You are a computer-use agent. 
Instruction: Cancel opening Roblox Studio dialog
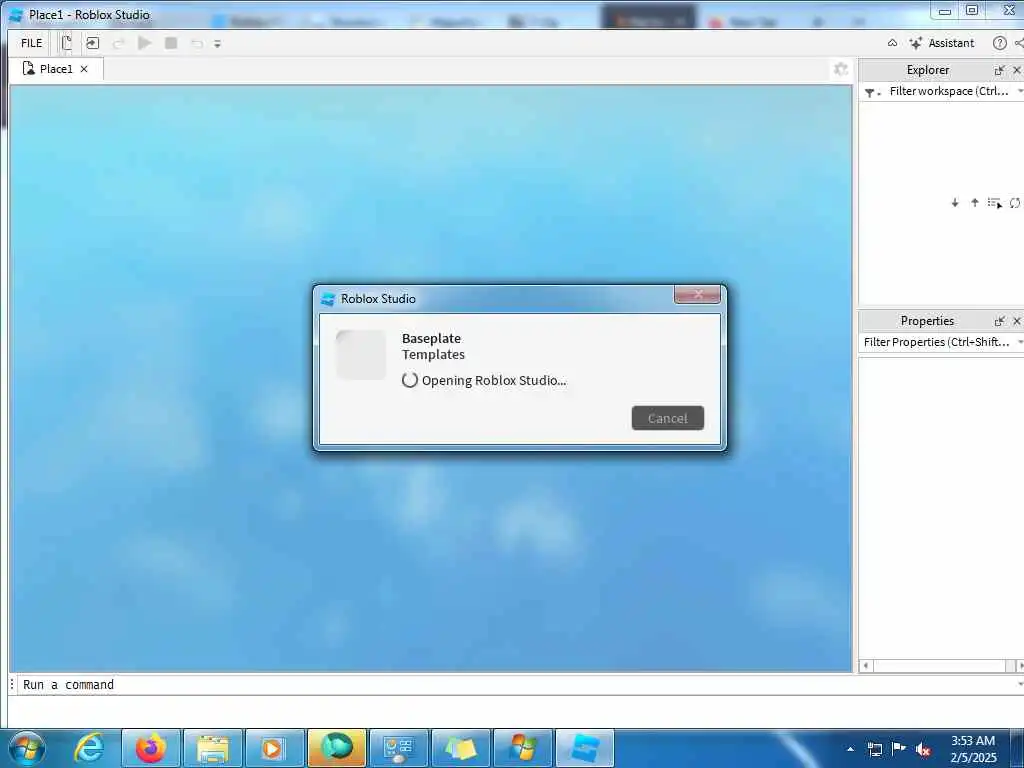[x=667, y=418]
